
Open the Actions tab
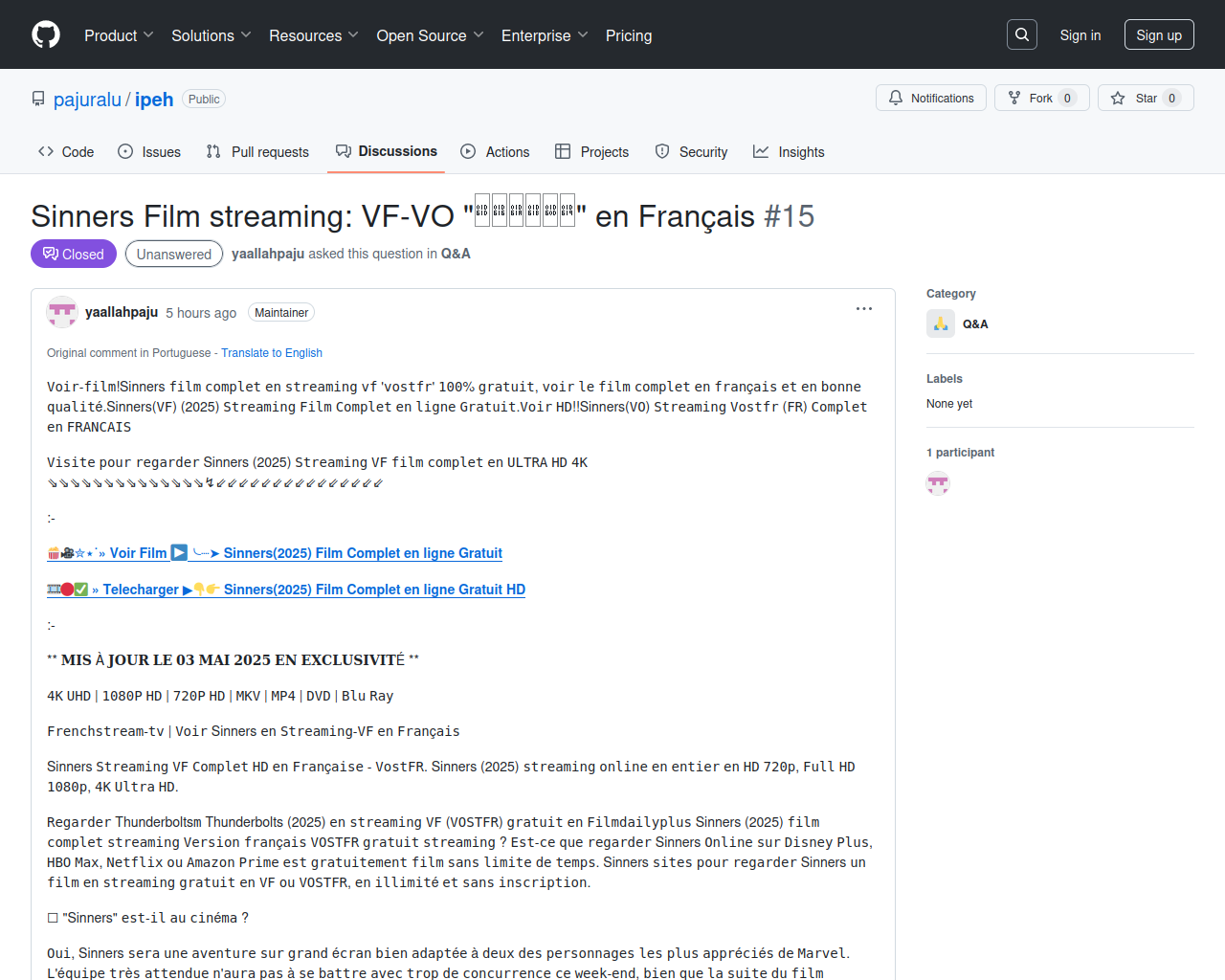pos(495,151)
